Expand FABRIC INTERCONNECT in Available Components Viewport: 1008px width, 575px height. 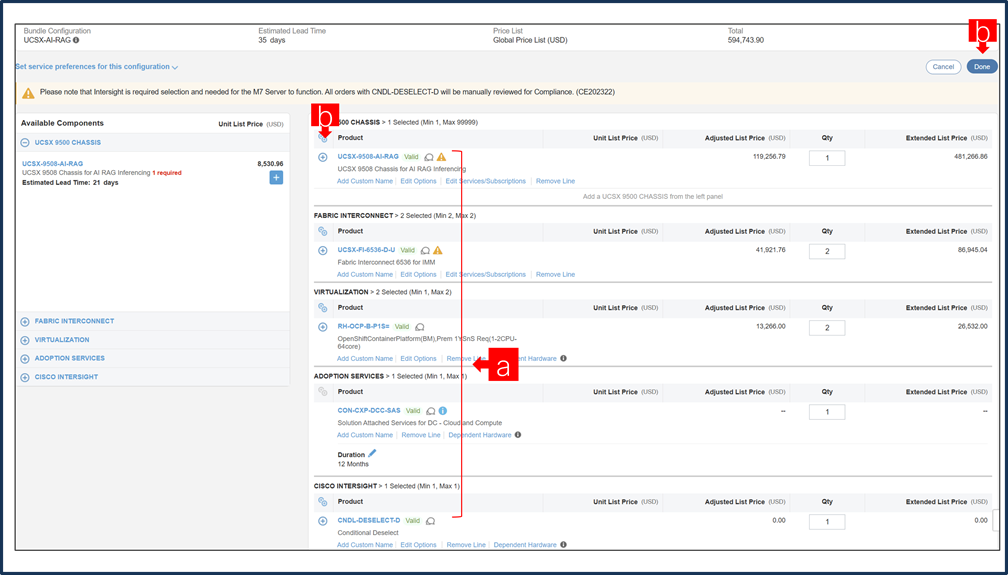click(25, 322)
